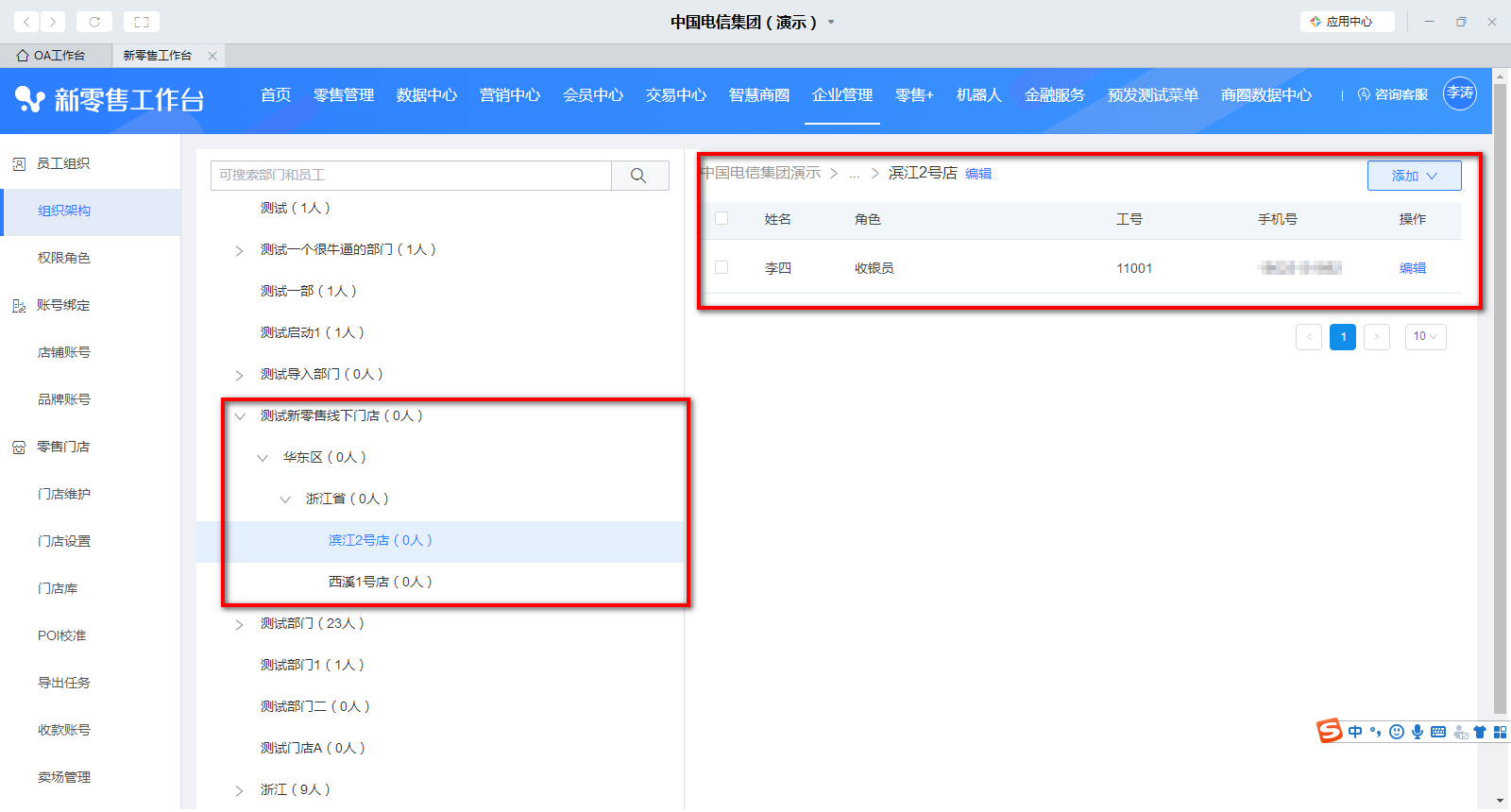The image size is (1511, 812).
Task: Click the 员工组织 sidebar section icon
Action: click(19, 164)
